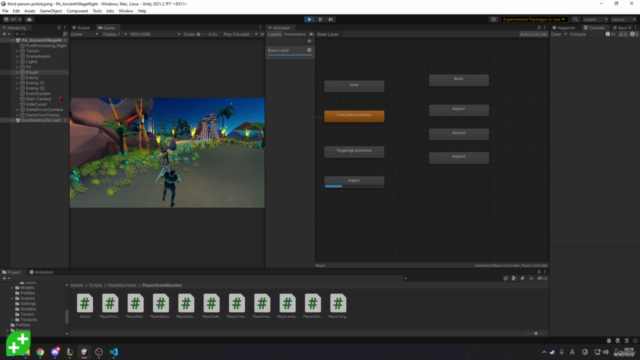Open the Window menu
This screenshot has width=640, height=360.
(x=126, y=11)
